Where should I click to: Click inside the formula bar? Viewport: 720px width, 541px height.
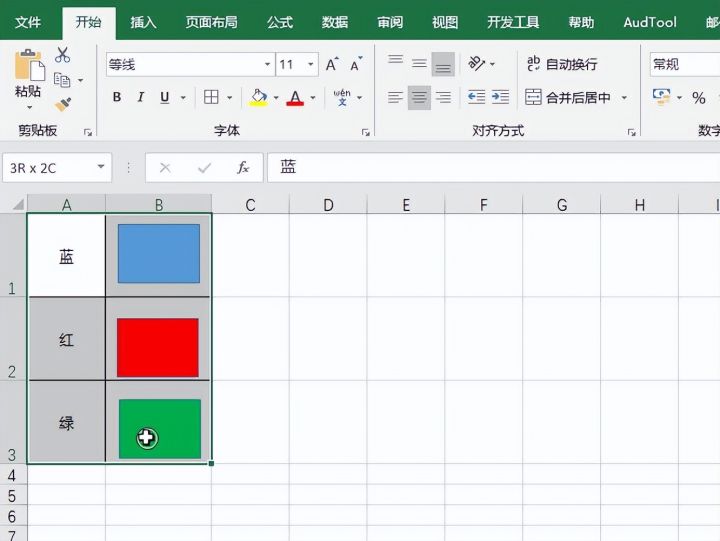(x=494, y=168)
